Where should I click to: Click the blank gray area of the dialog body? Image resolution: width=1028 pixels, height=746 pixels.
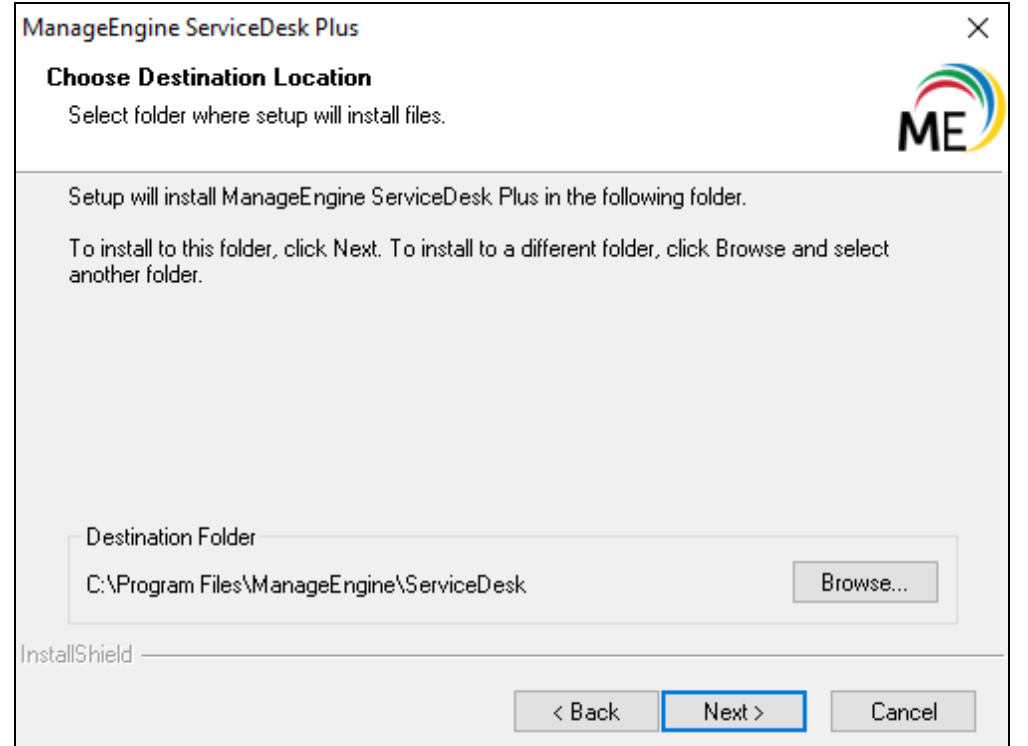click(500, 400)
